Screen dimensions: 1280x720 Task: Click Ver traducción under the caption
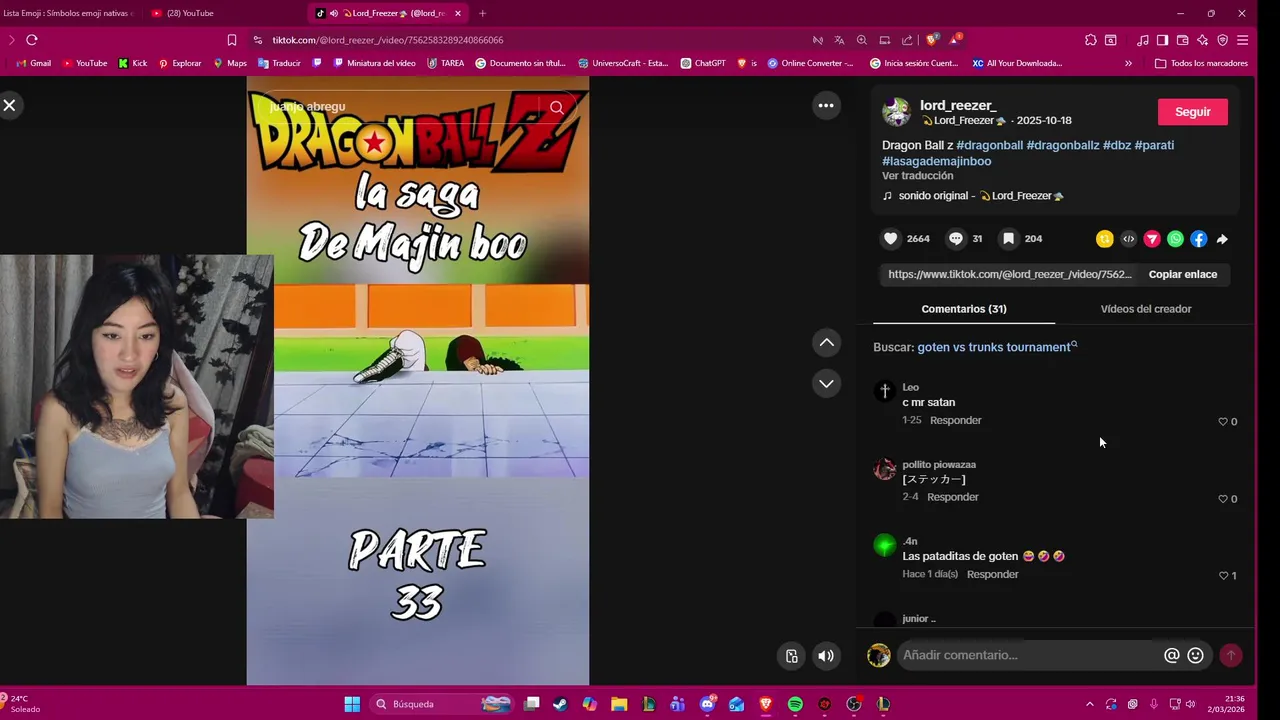(x=917, y=176)
